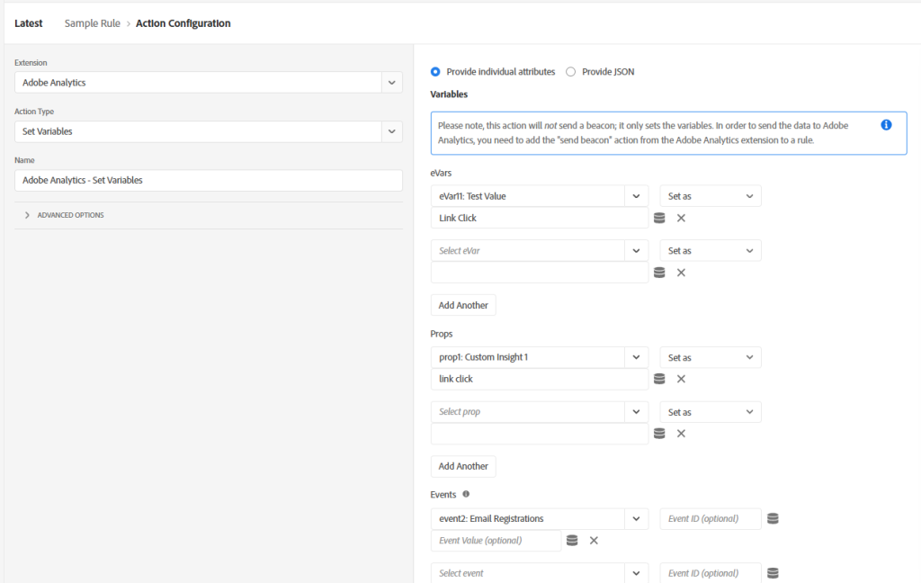The image size is (921, 583).
Task: Open data element picker for empty prop value
Action: [x=660, y=433]
